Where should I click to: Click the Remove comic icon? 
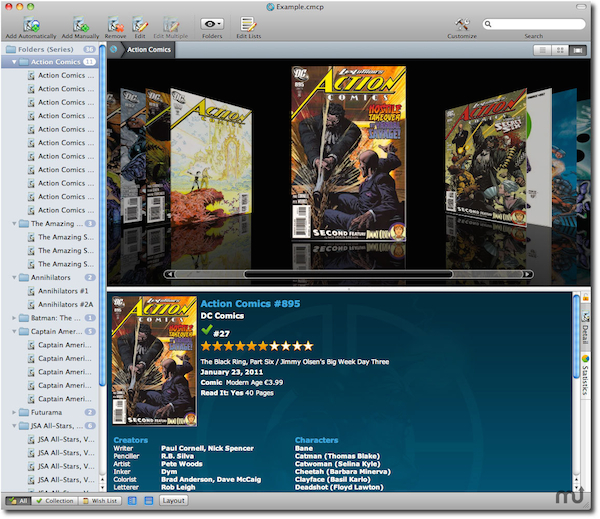(116, 24)
